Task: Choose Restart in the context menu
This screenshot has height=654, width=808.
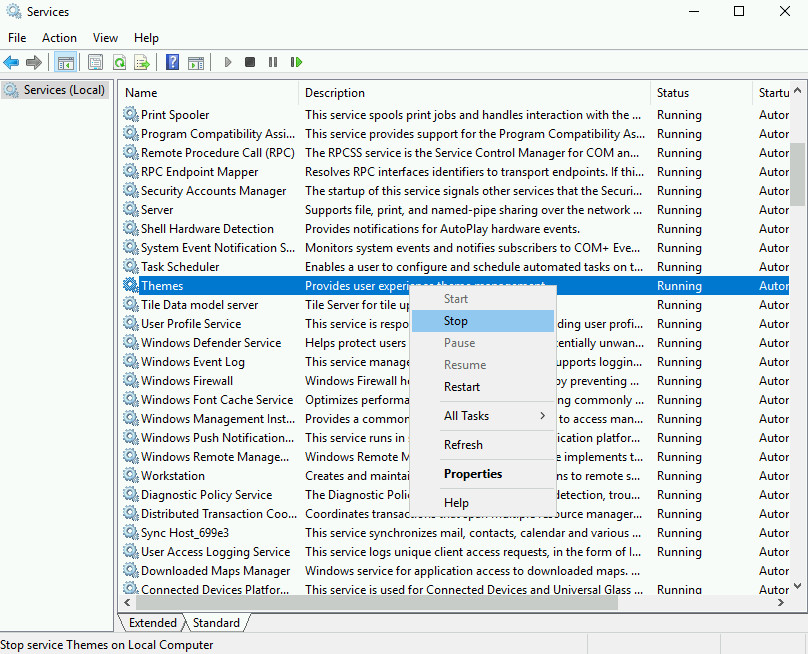Action: (x=483, y=387)
